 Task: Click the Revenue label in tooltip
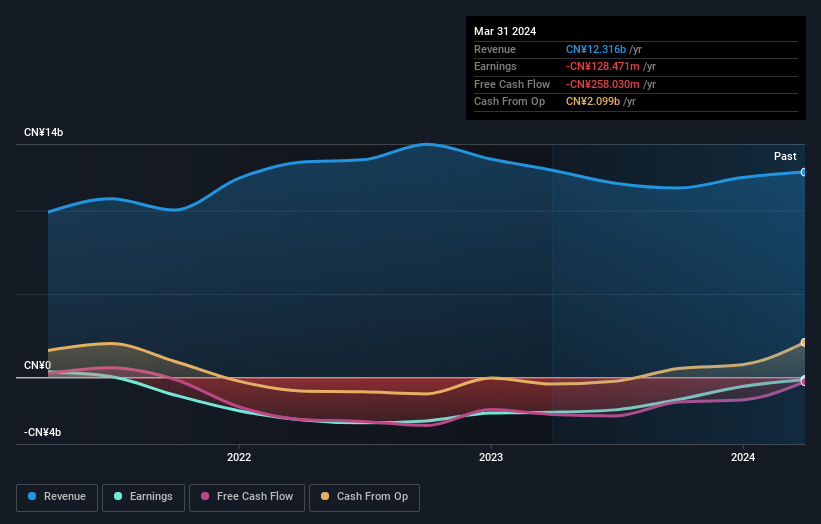495,49
